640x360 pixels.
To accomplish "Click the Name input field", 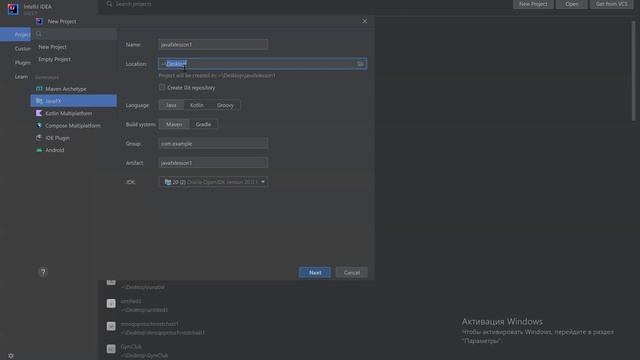I will [213, 44].
